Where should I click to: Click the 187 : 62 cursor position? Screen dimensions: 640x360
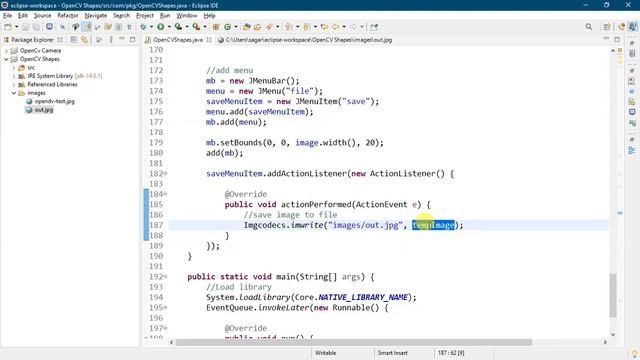pos(451,353)
